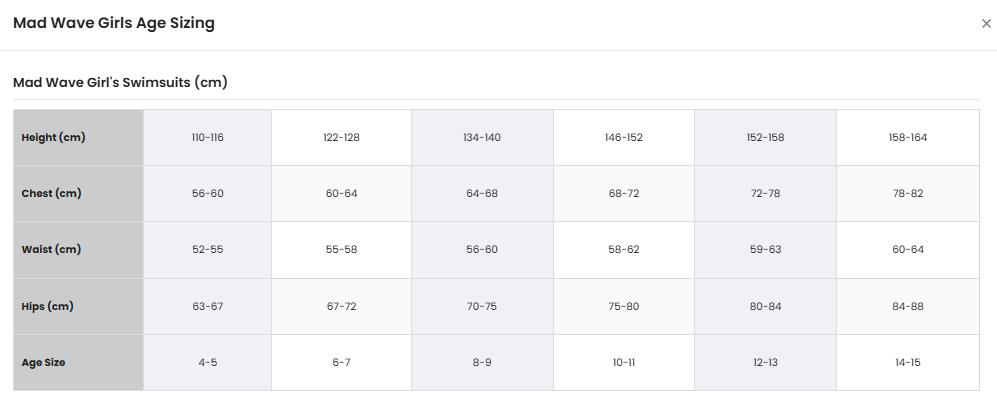Click the Waist (cm) row header
Viewport: 997px width, 417px height.
[x=79, y=250]
